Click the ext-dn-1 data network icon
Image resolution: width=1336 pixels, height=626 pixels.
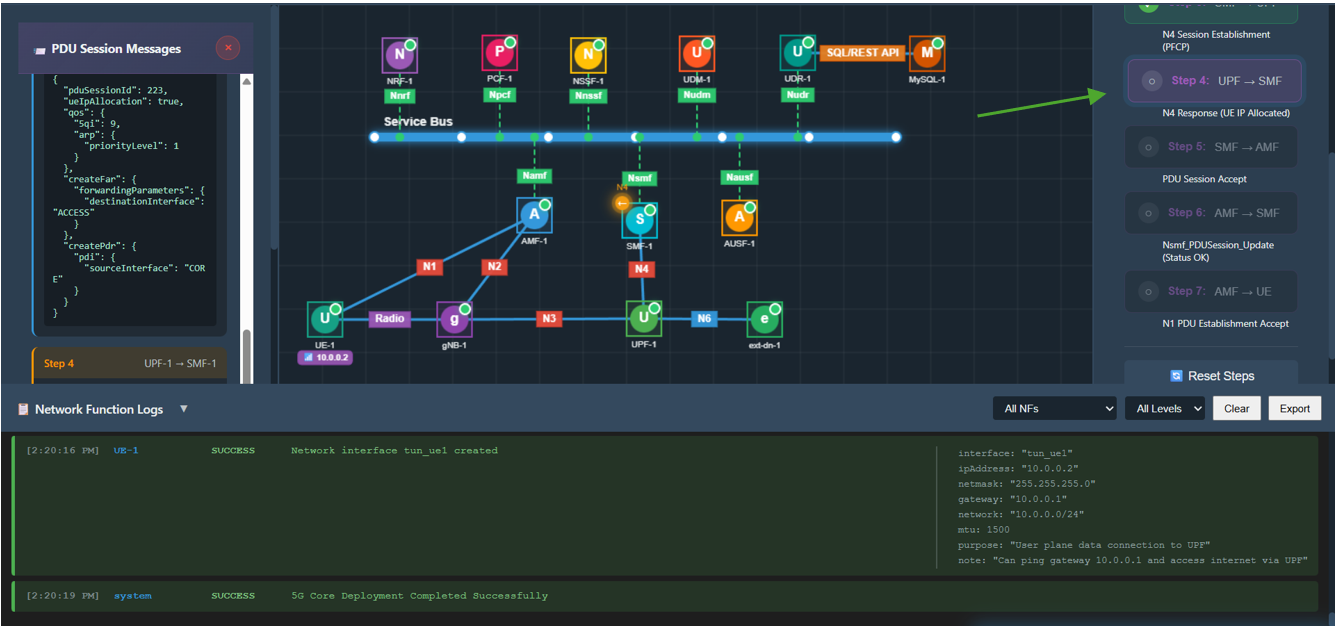coord(764,320)
